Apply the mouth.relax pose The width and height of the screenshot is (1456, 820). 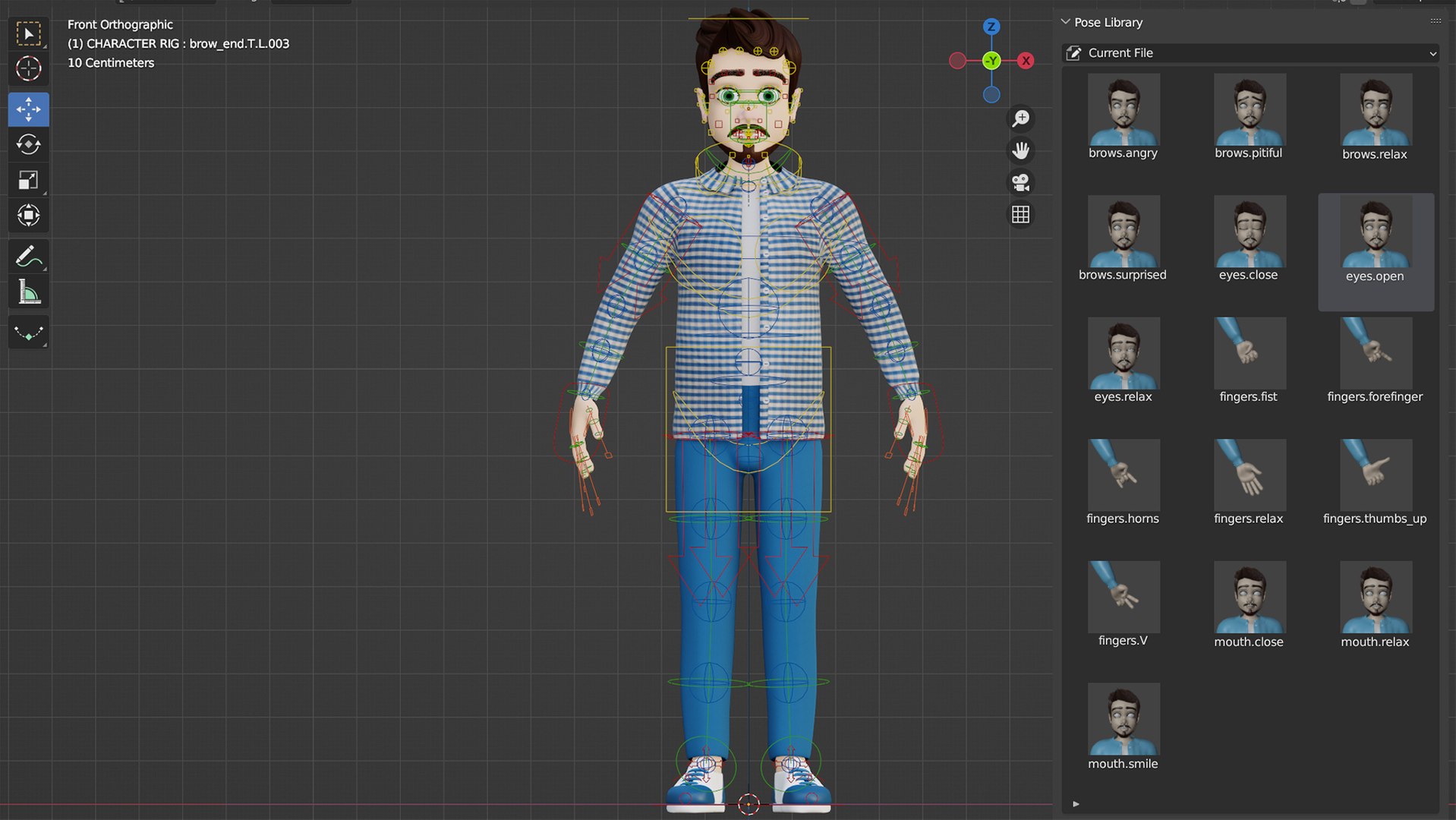click(1376, 605)
